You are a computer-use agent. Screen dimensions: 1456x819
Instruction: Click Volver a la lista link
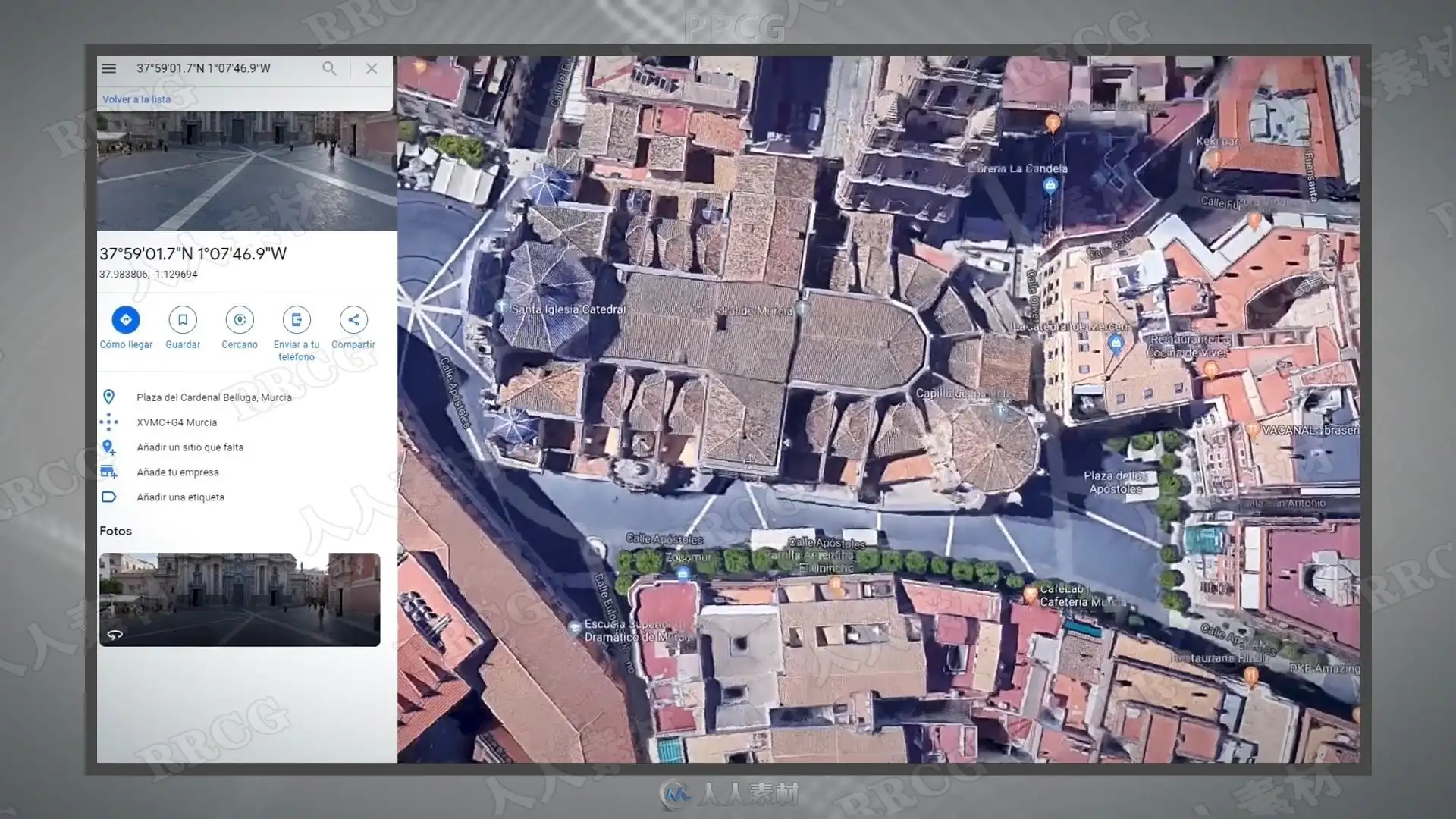[x=136, y=99]
